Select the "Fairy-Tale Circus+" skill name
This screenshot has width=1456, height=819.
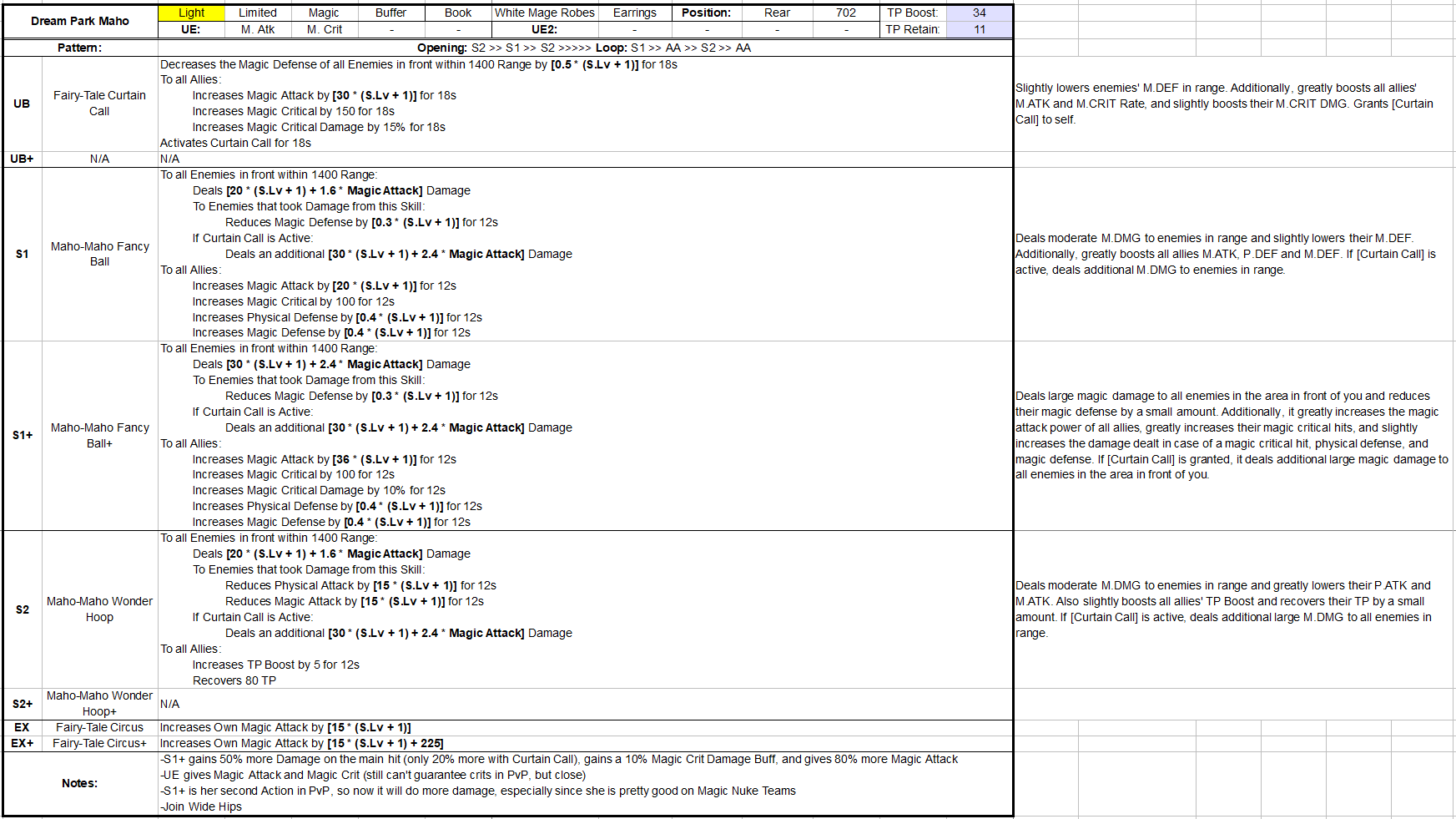click(x=99, y=743)
